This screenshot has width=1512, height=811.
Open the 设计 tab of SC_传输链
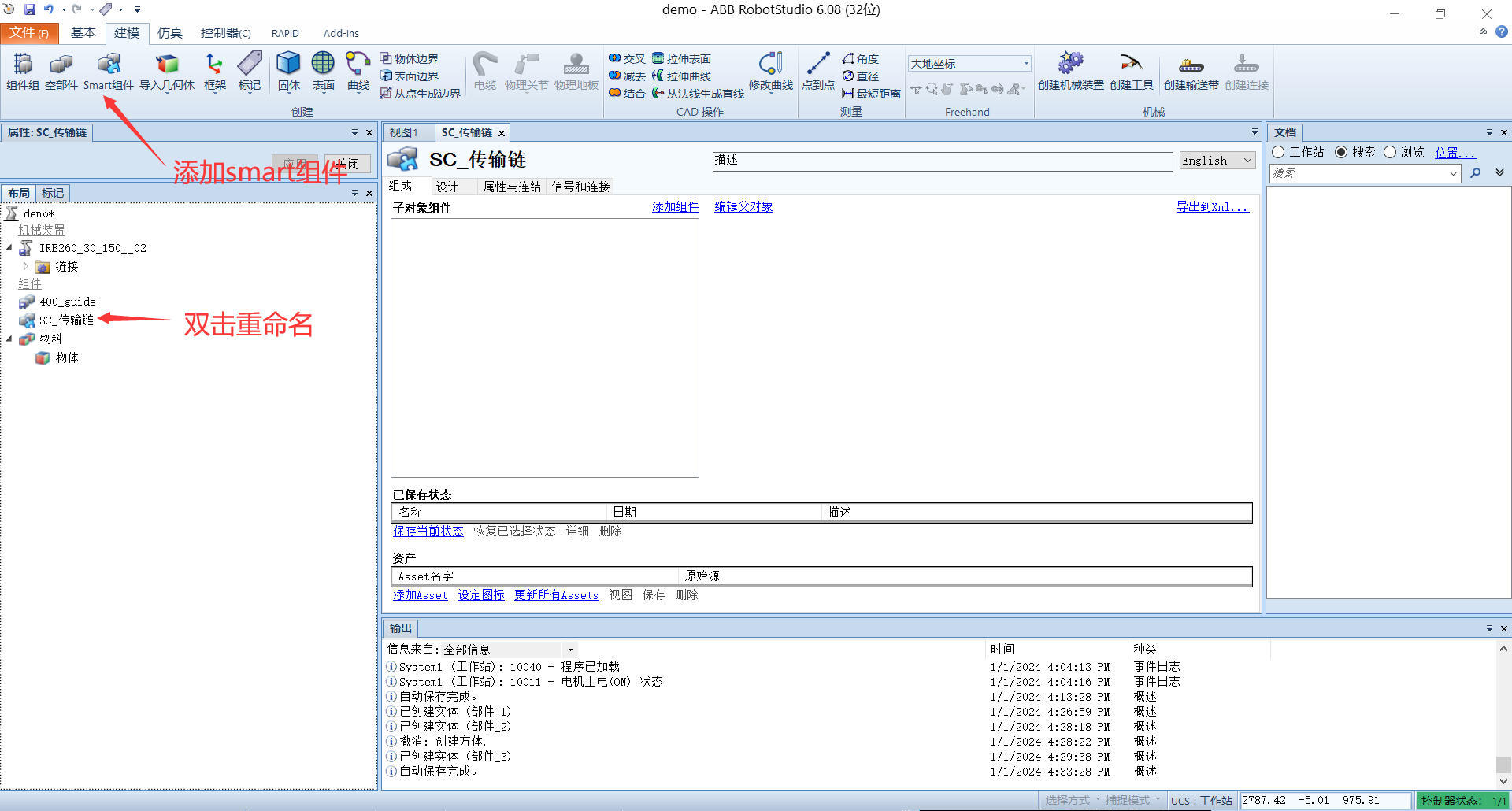pos(447,187)
